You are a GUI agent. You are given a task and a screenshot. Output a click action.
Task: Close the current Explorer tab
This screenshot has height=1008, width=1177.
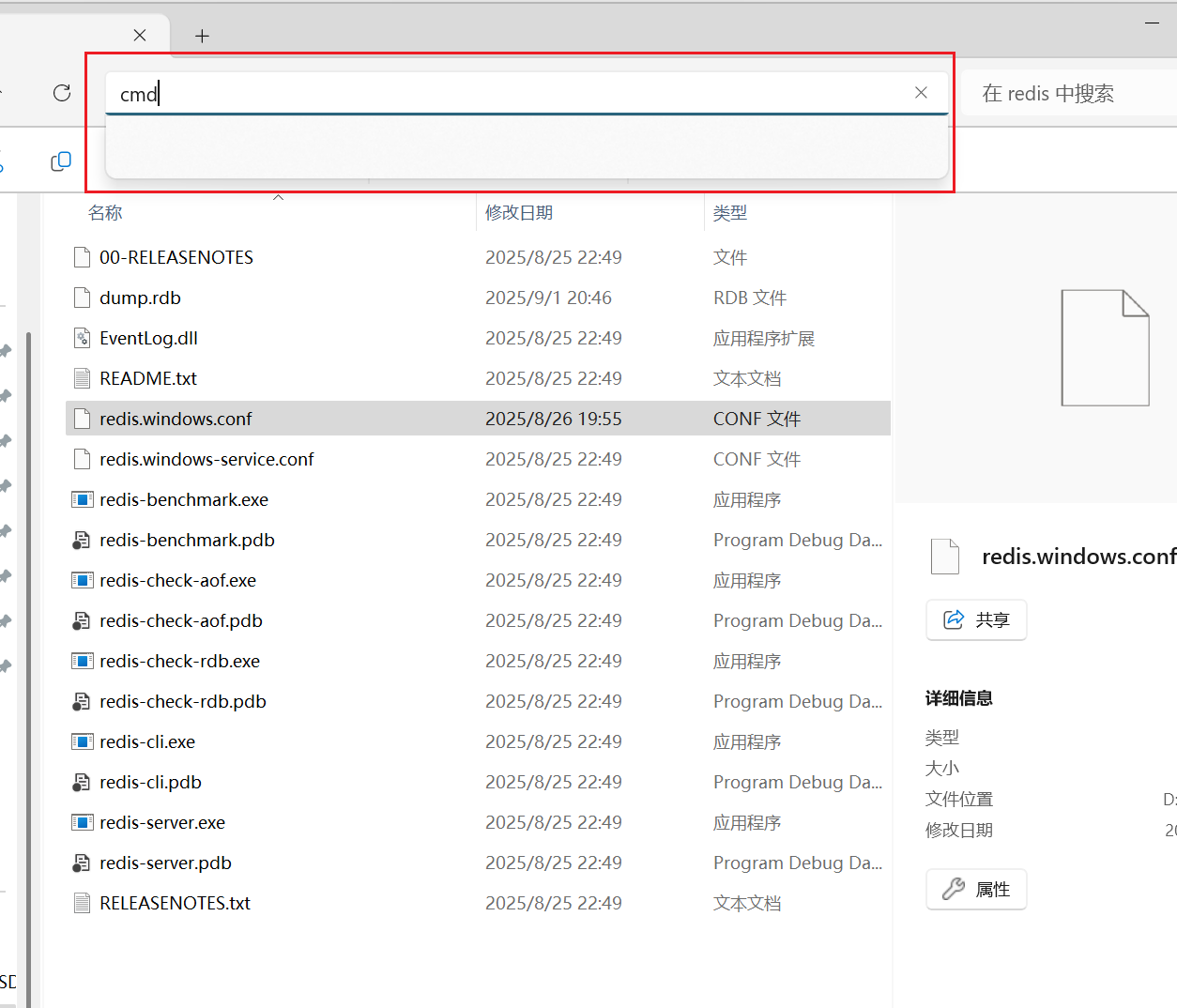click(140, 35)
